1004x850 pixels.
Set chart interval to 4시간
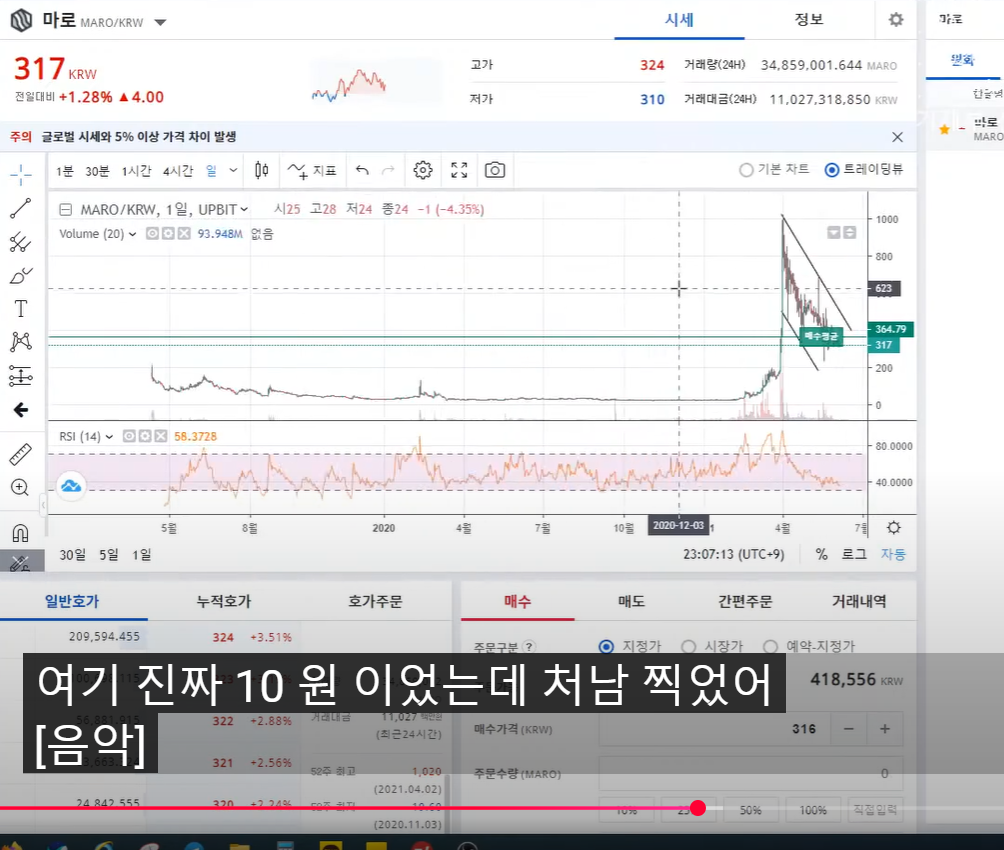(178, 171)
